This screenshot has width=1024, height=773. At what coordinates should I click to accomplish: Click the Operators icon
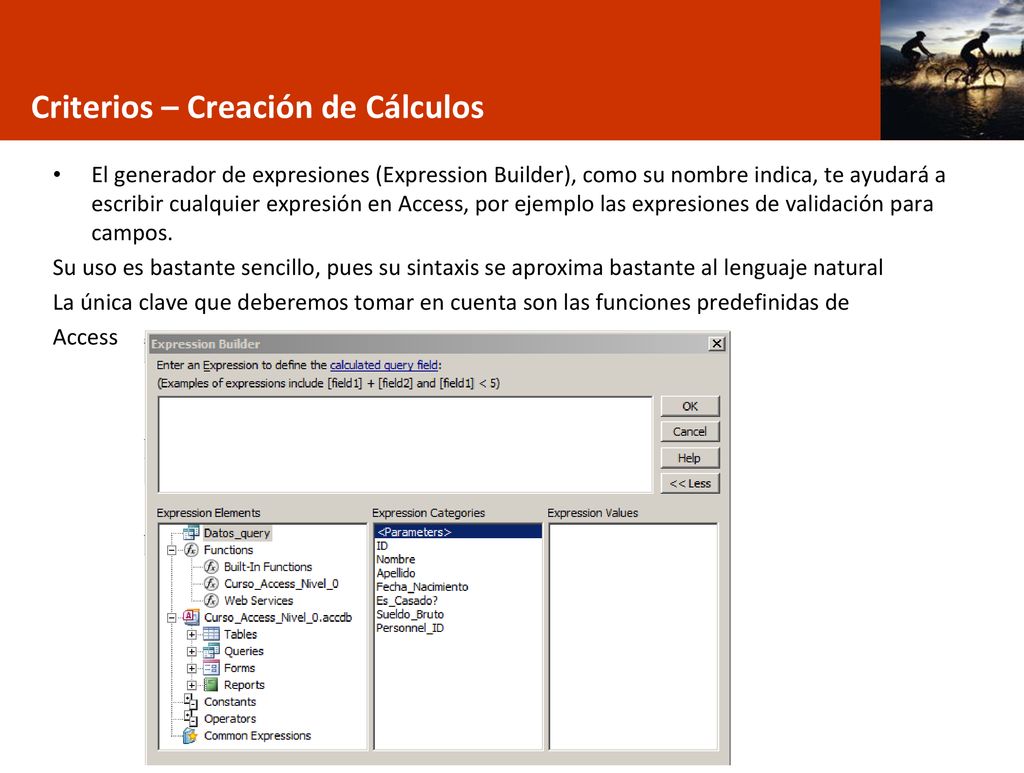191,719
